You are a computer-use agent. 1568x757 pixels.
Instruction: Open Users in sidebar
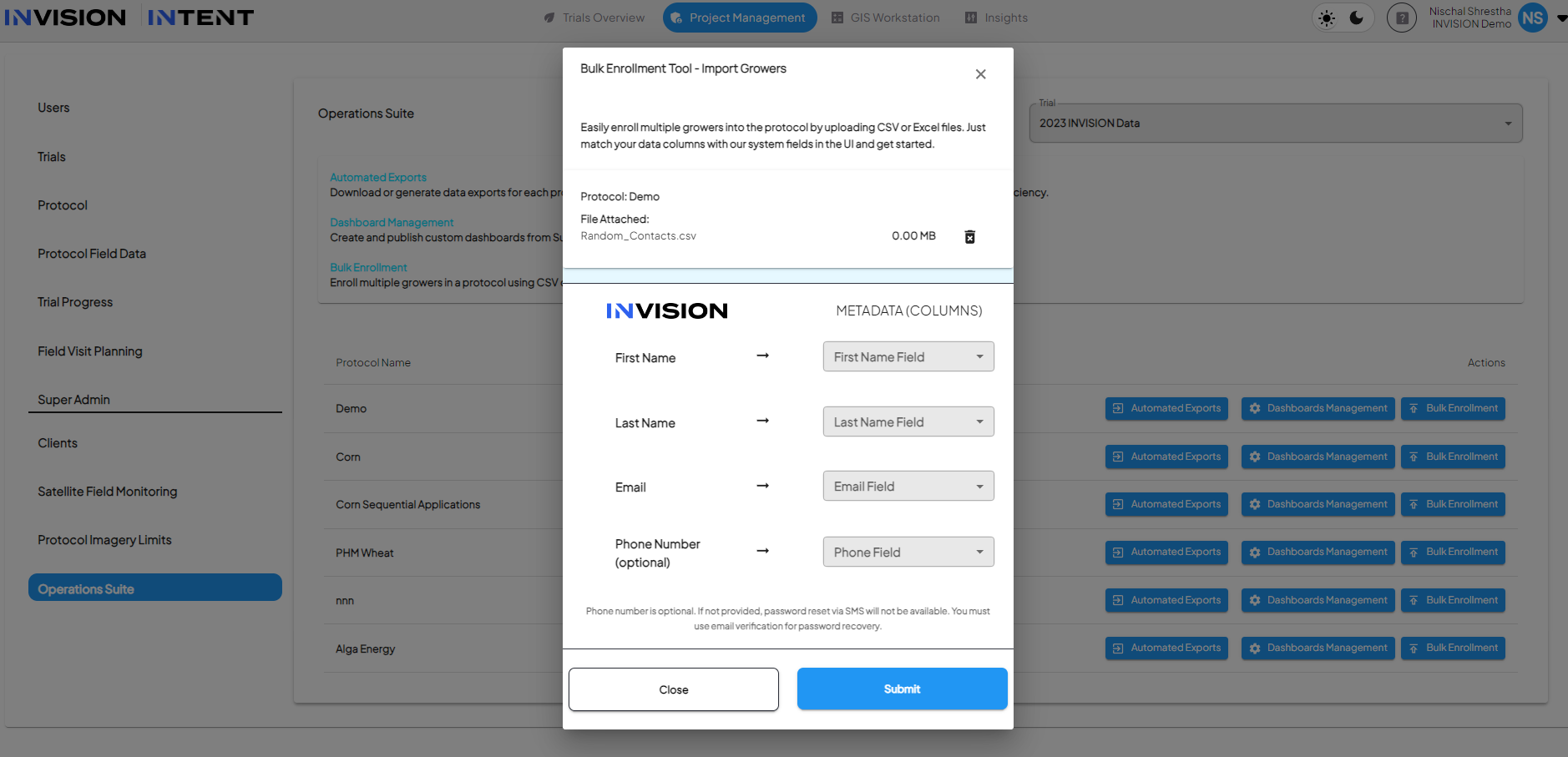53,108
